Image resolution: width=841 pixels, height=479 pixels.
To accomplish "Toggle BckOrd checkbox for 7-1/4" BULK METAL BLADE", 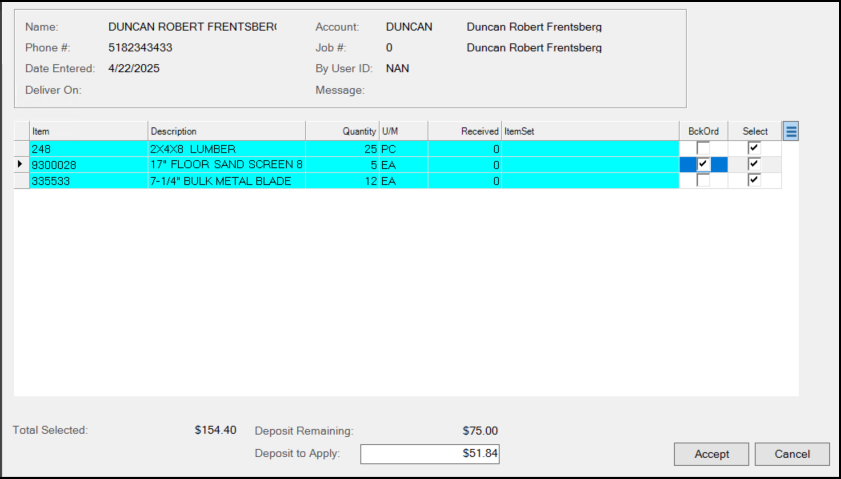I will click(x=703, y=181).
